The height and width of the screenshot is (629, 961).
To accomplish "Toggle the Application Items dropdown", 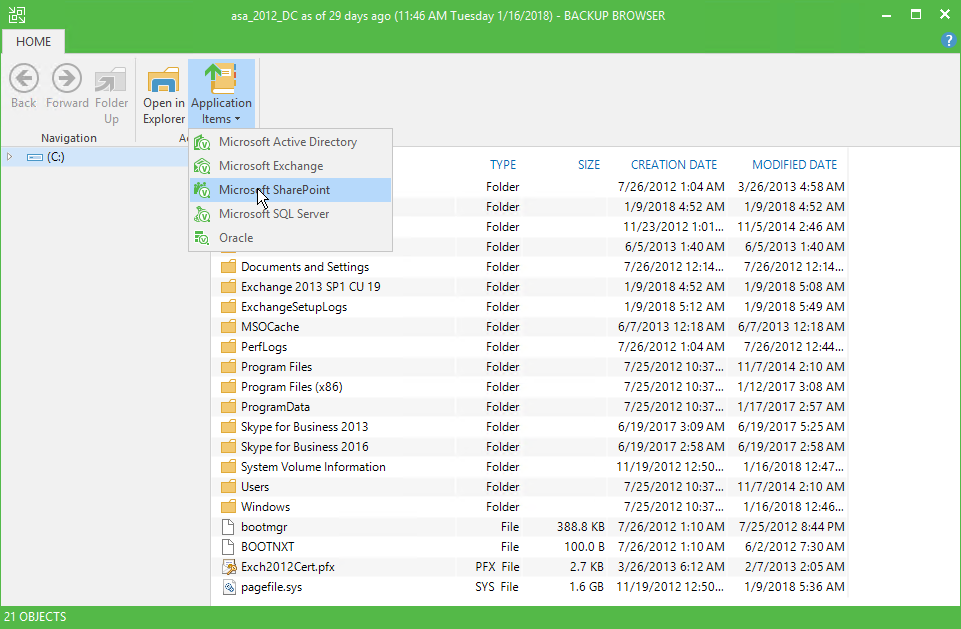I will pyautogui.click(x=221, y=94).
